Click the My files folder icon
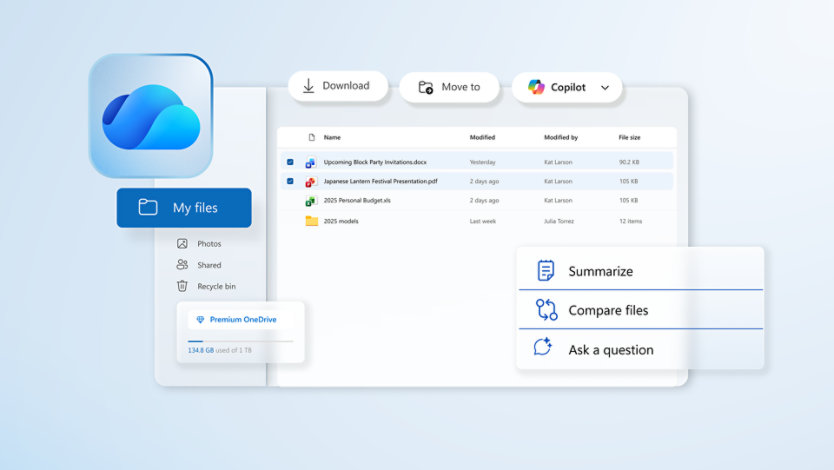Viewport: 834px width, 470px height. (x=148, y=207)
